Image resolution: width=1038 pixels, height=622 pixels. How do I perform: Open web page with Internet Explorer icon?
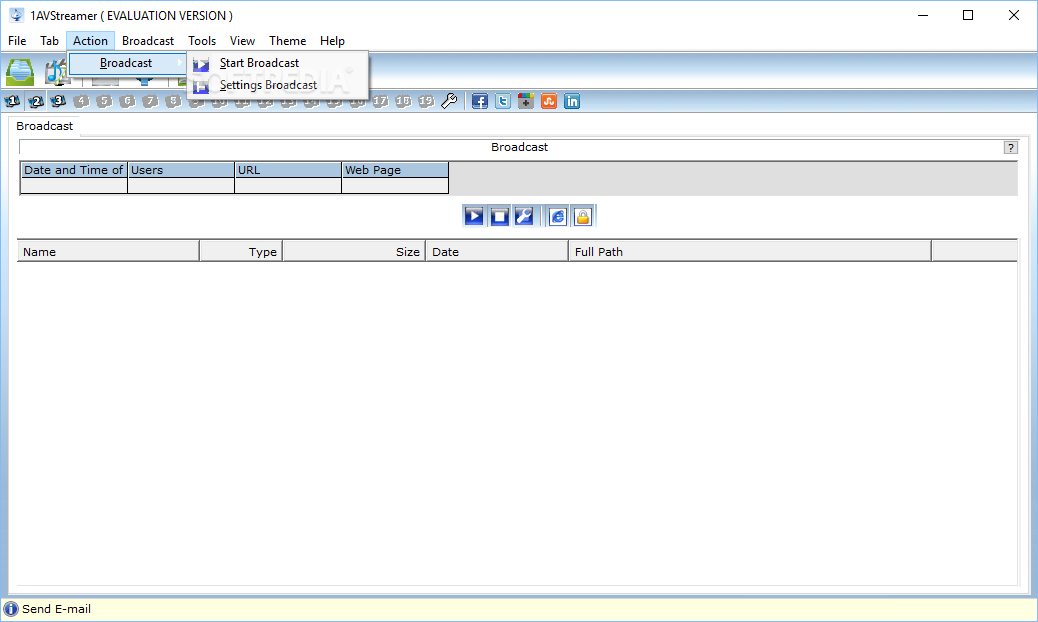point(558,216)
